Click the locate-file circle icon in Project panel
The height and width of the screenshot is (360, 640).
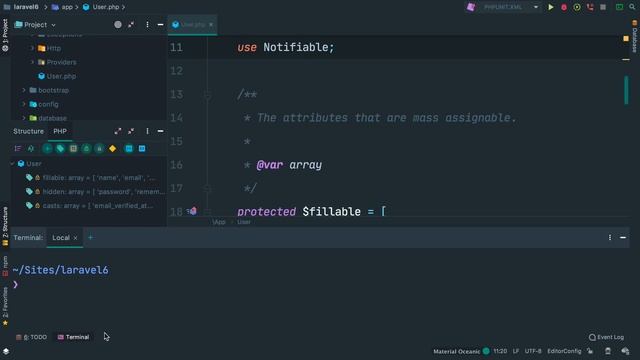tap(118, 24)
